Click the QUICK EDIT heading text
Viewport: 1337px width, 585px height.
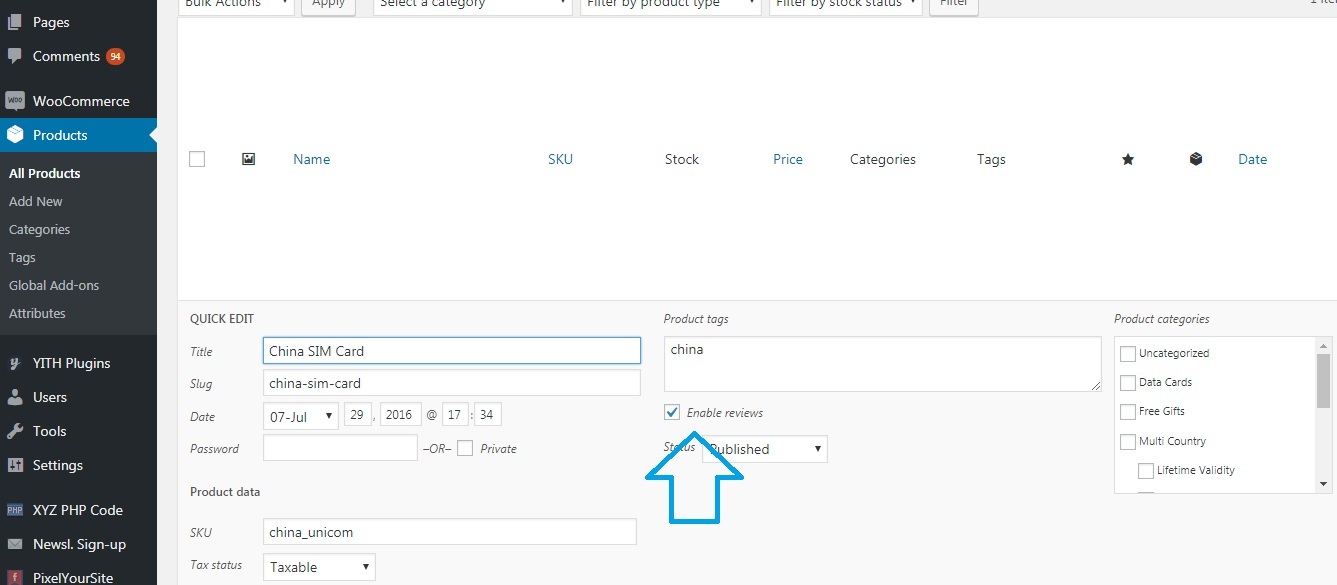[x=222, y=319]
